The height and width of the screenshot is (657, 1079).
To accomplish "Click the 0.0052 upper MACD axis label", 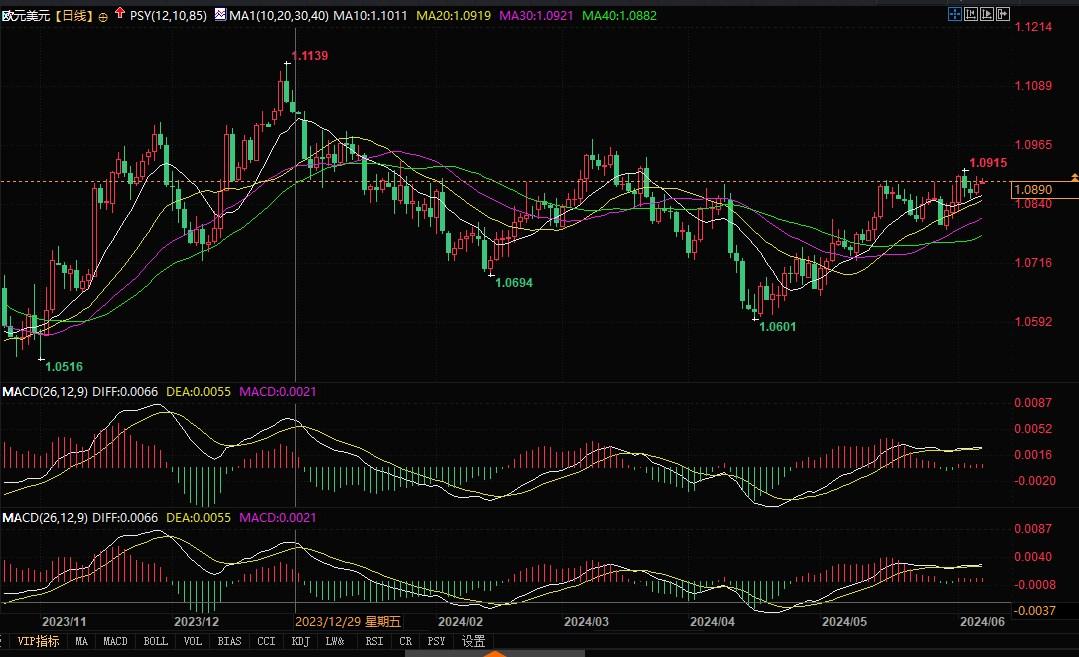I will click(1034, 429).
